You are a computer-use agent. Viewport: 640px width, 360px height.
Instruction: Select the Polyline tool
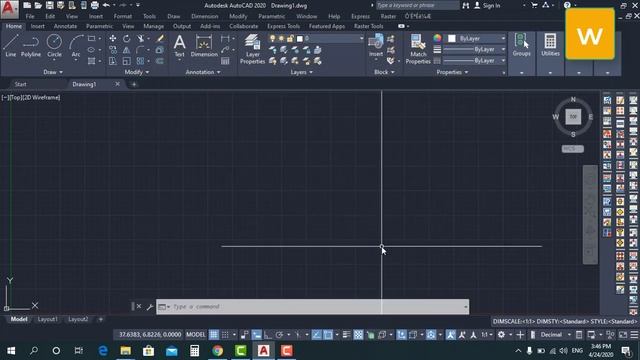click(x=31, y=46)
